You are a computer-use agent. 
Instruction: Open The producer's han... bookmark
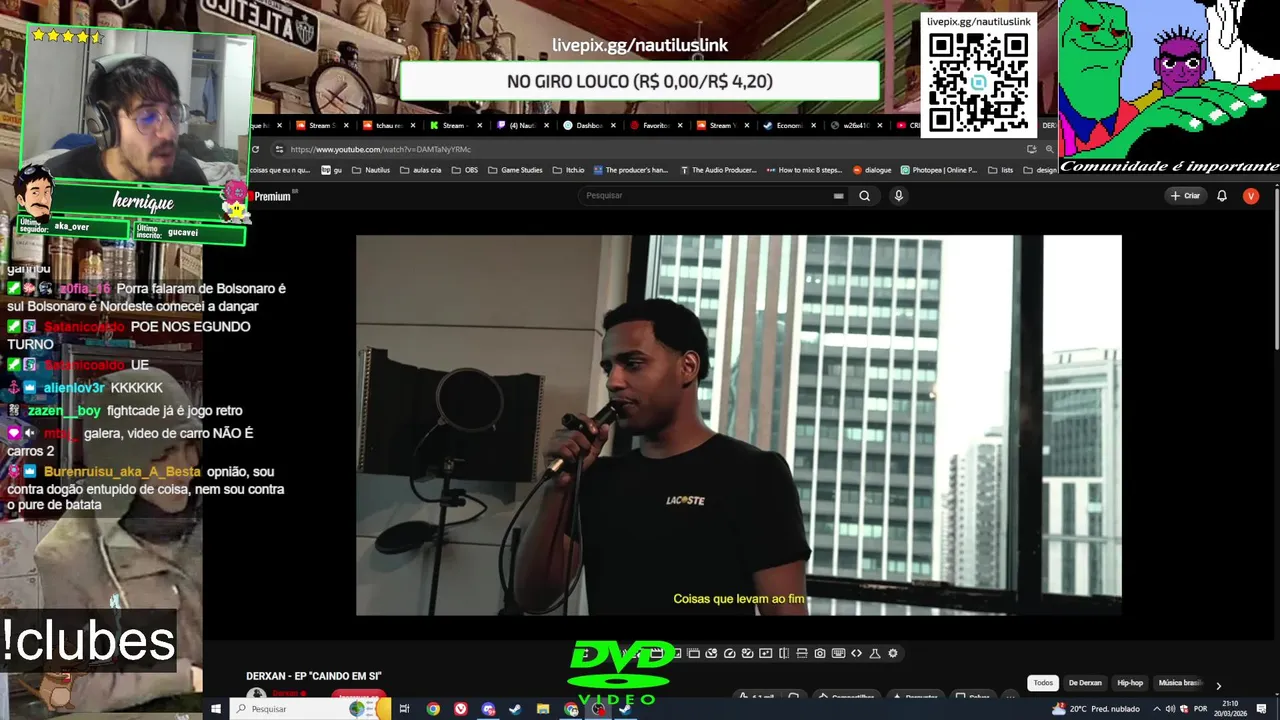coord(631,170)
